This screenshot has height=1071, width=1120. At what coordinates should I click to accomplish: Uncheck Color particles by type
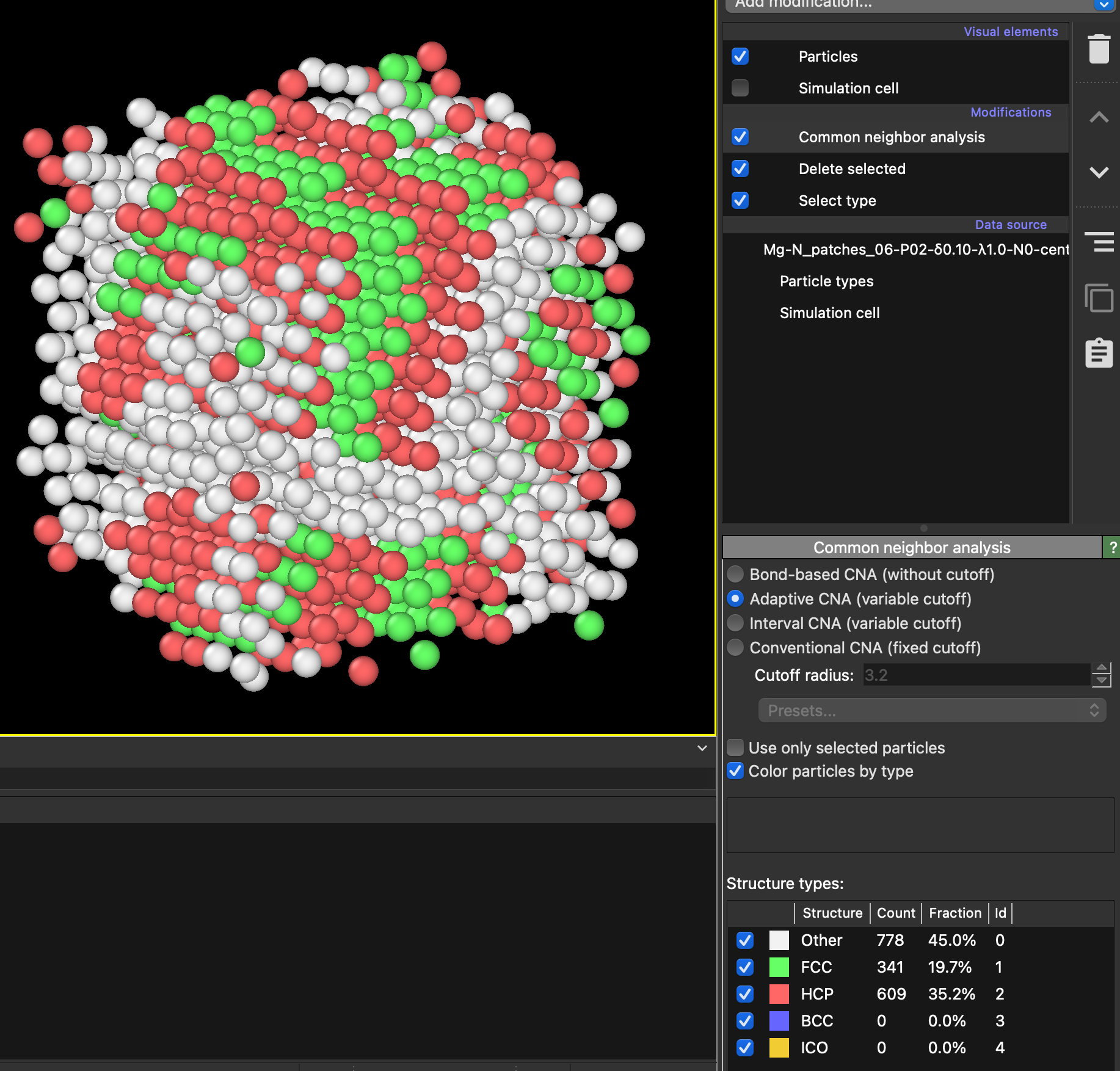coord(735,771)
